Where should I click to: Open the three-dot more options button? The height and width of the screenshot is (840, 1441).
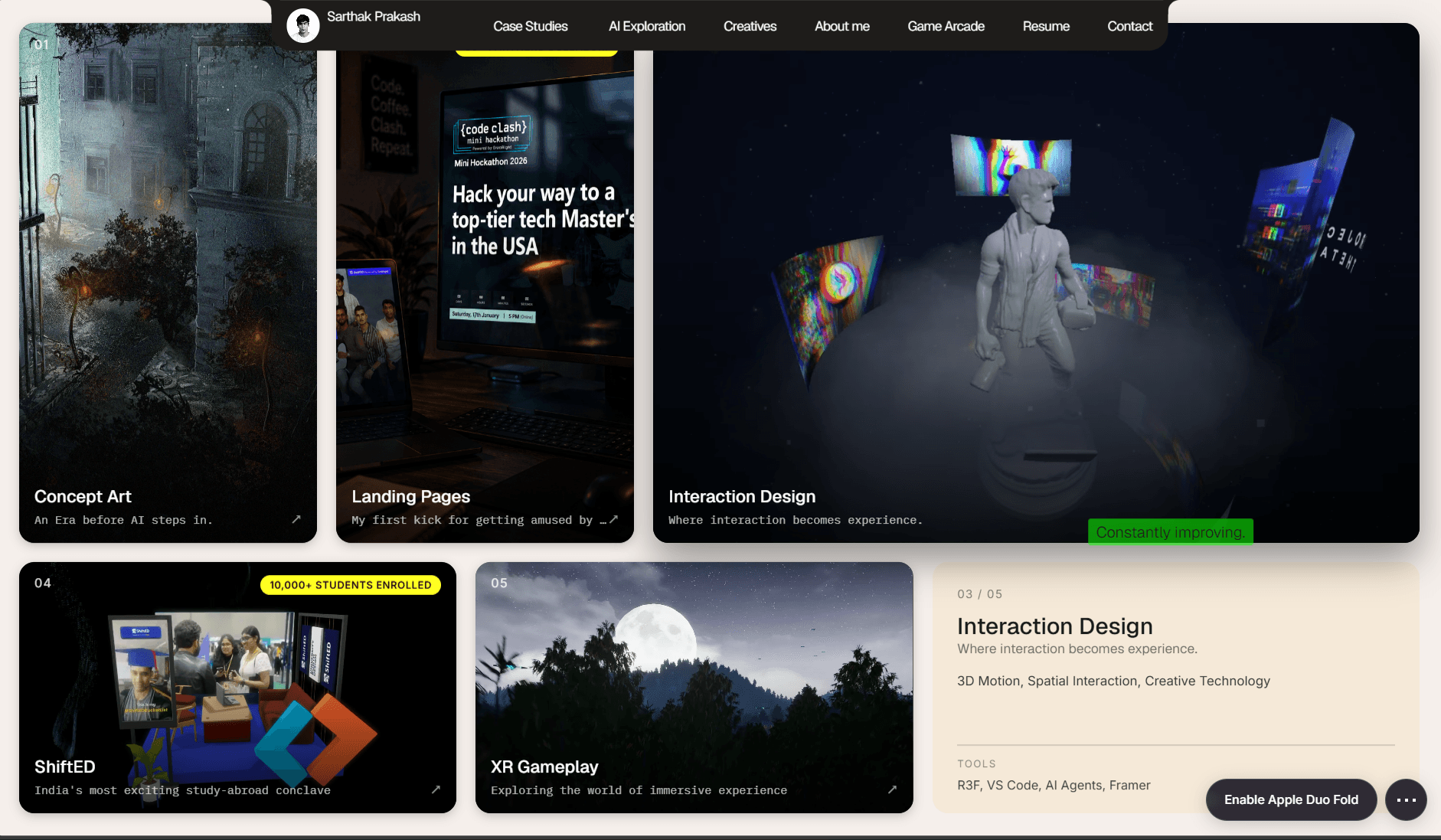1406,799
